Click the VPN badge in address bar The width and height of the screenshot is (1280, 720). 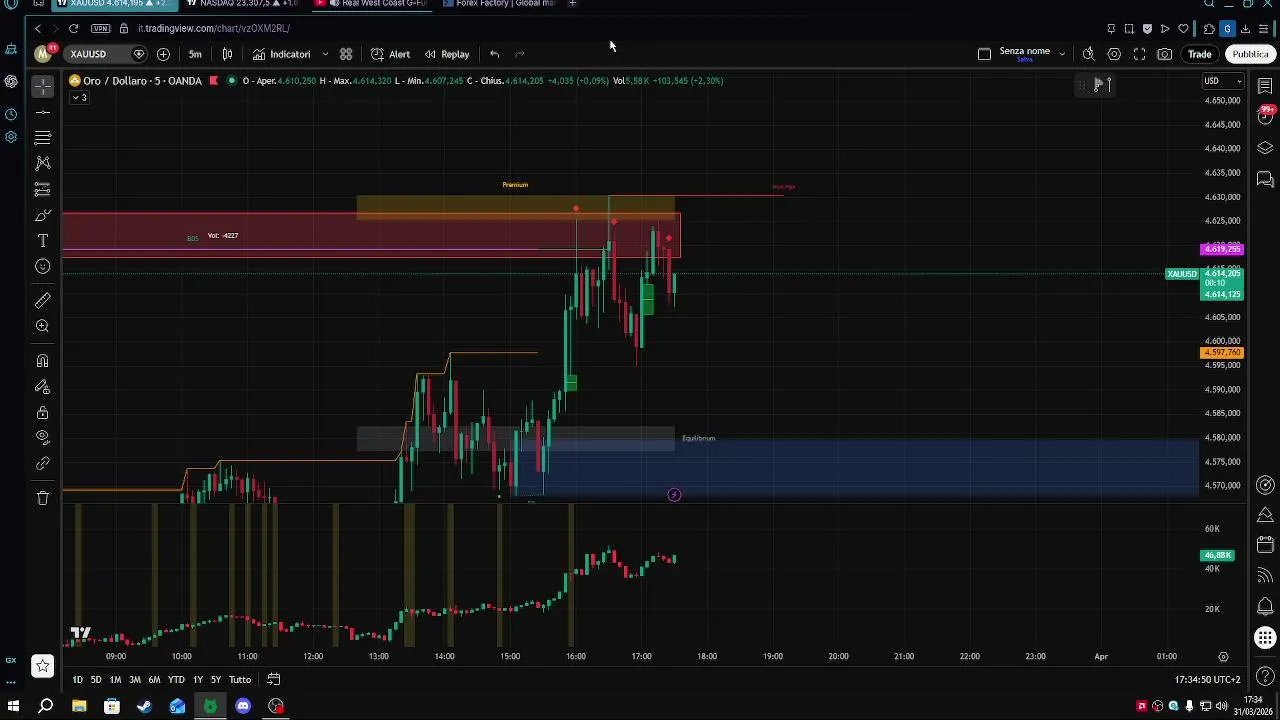click(100, 28)
